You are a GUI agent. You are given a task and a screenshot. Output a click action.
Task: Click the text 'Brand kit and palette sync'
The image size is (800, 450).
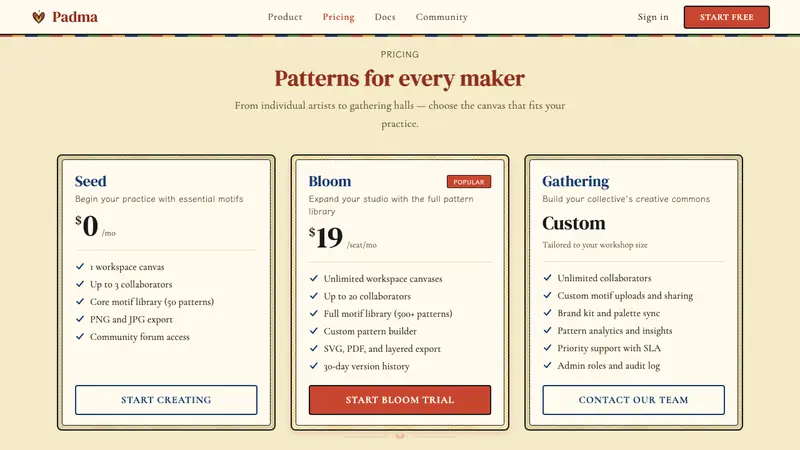(x=609, y=313)
